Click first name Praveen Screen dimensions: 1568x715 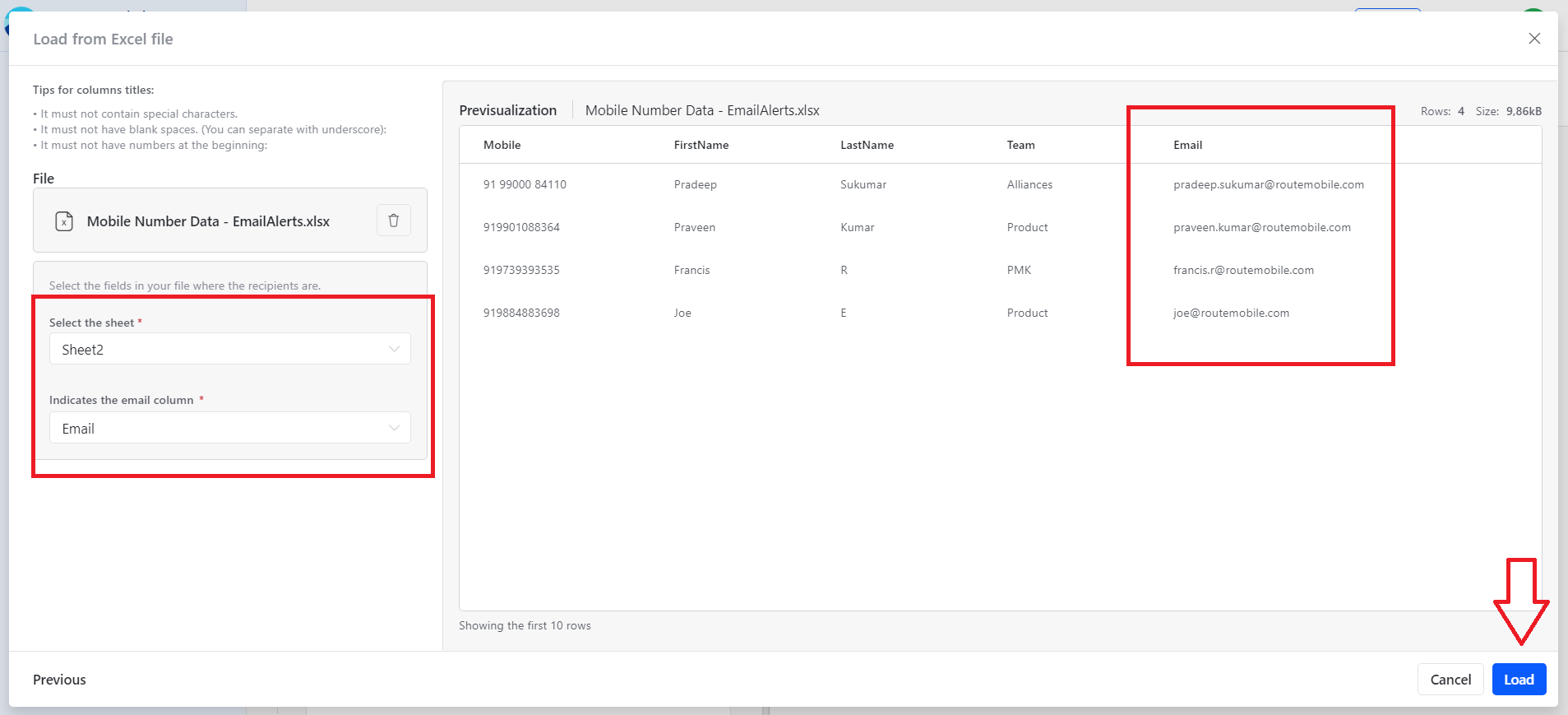coord(694,227)
